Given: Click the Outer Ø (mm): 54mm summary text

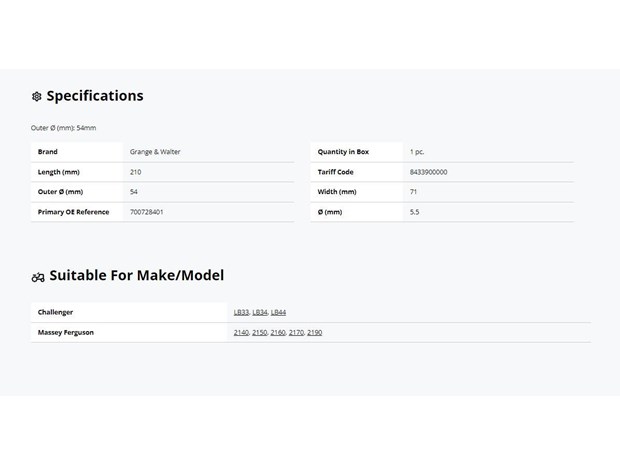Looking at the screenshot, I should click(63, 128).
